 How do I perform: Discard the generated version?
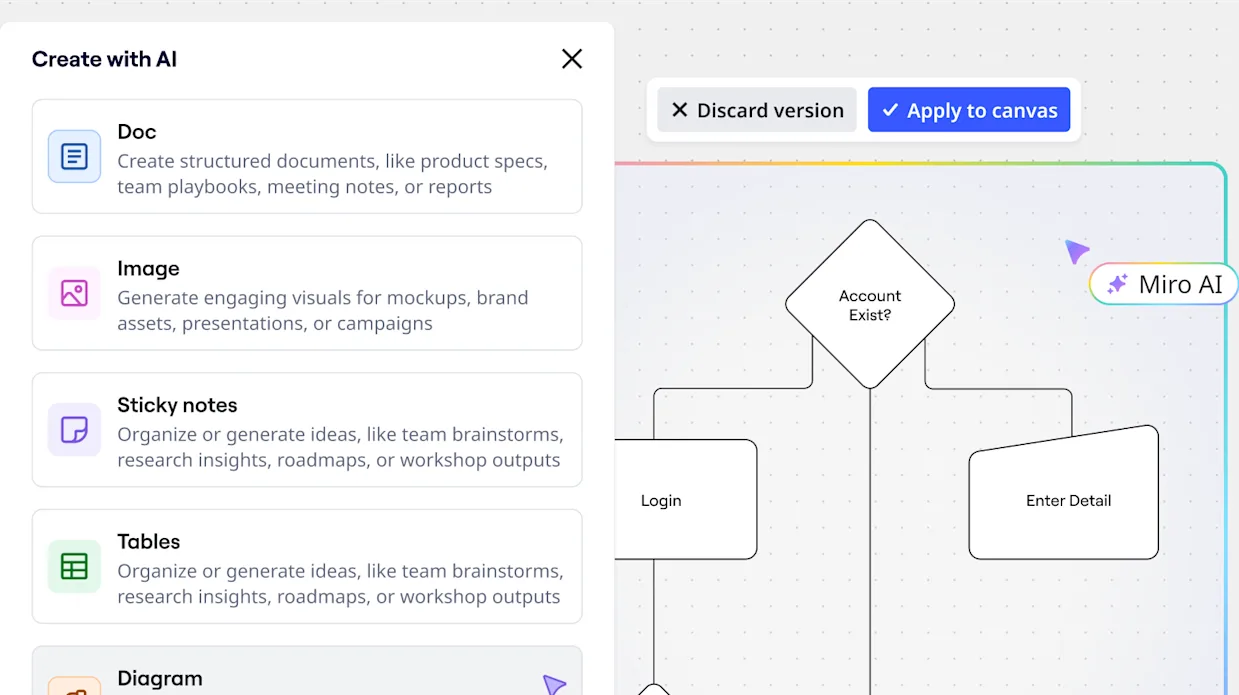757,110
